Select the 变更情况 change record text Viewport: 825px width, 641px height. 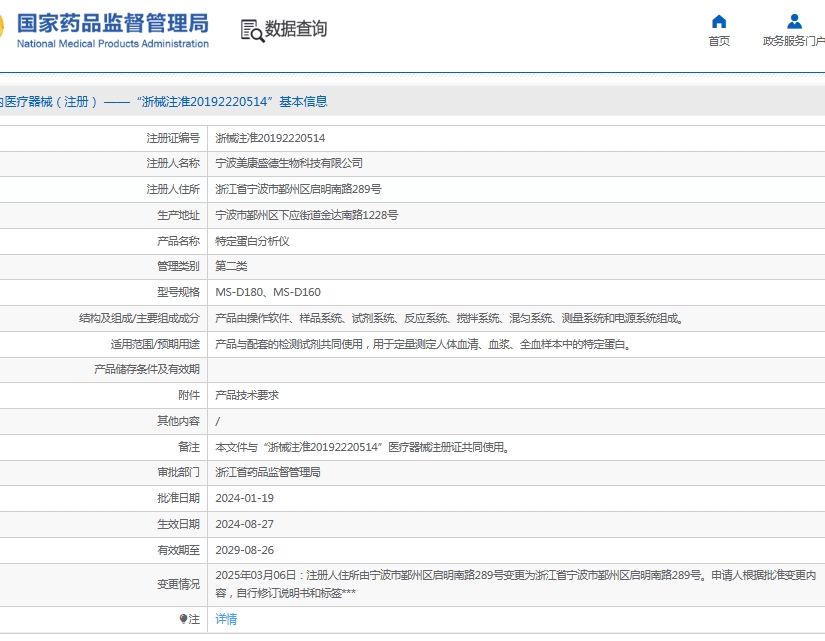point(516,584)
